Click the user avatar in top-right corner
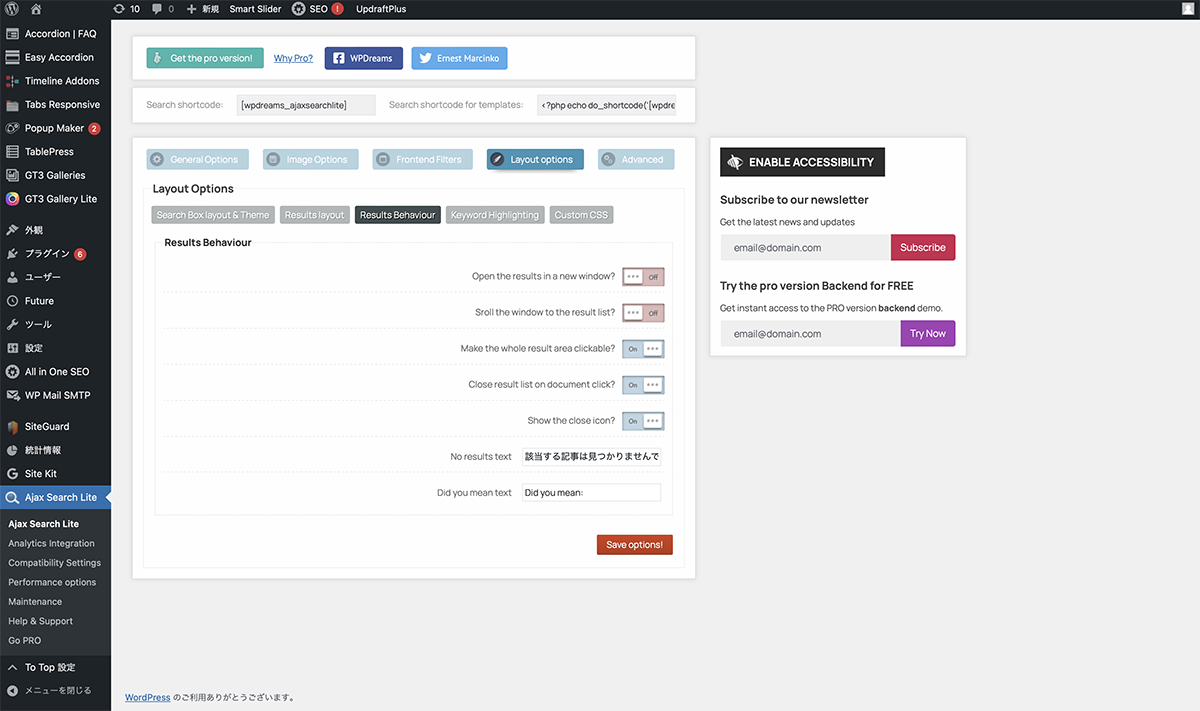The width and height of the screenshot is (1200, 711). pyautogui.click(x=1186, y=9)
